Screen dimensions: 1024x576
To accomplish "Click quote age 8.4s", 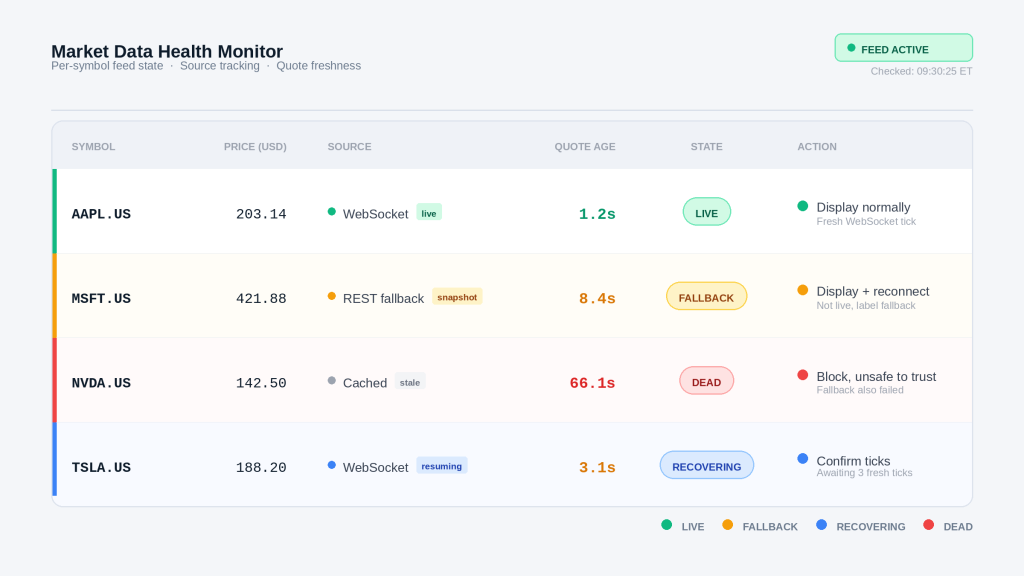I will point(597,298).
